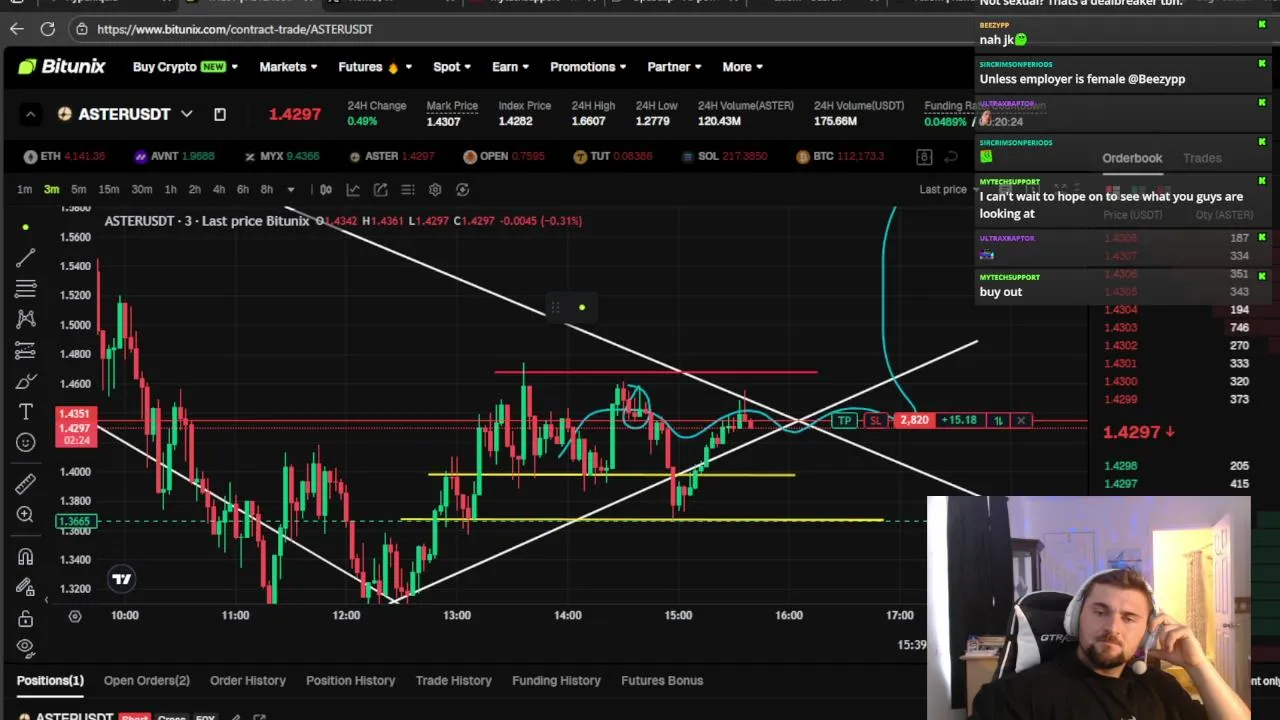Toggle lock all drawings
The height and width of the screenshot is (720, 1280).
tap(26, 619)
